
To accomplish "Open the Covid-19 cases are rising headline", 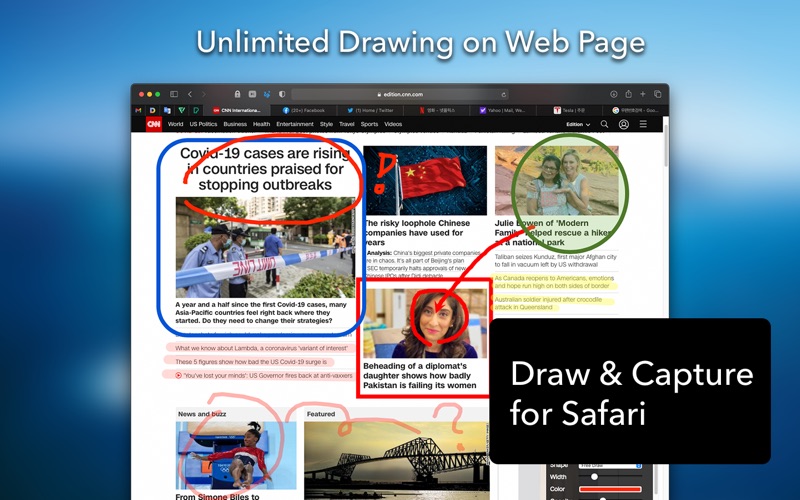I will tap(265, 169).
